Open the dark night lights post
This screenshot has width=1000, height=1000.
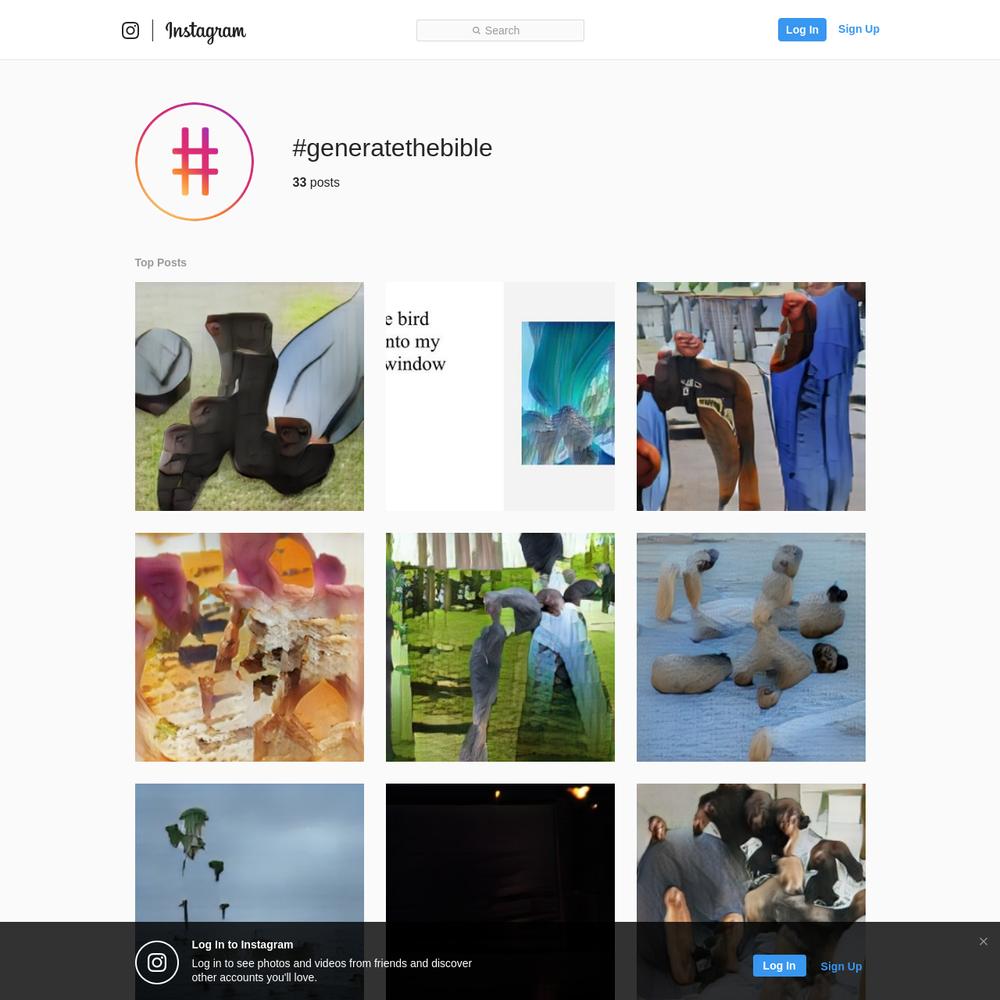click(500, 853)
